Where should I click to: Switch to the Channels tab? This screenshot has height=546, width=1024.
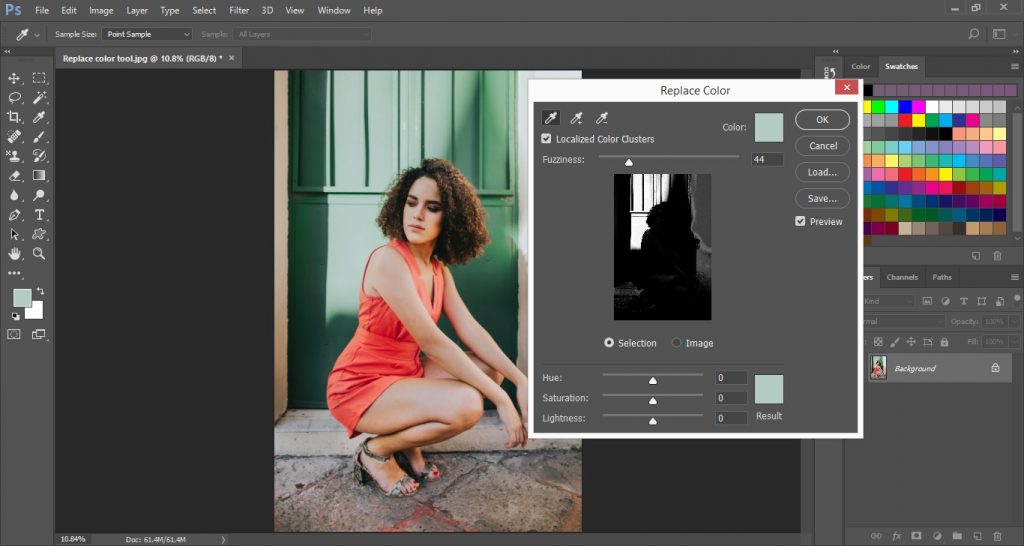[902, 277]
